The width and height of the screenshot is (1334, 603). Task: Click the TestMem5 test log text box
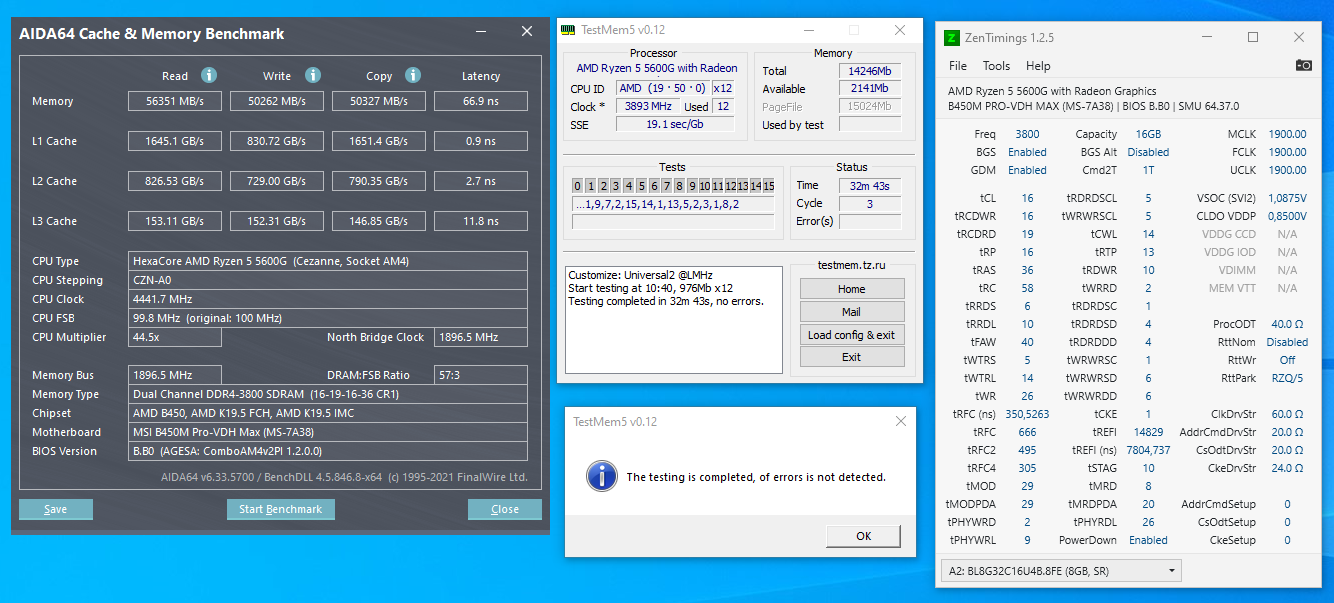674,319
